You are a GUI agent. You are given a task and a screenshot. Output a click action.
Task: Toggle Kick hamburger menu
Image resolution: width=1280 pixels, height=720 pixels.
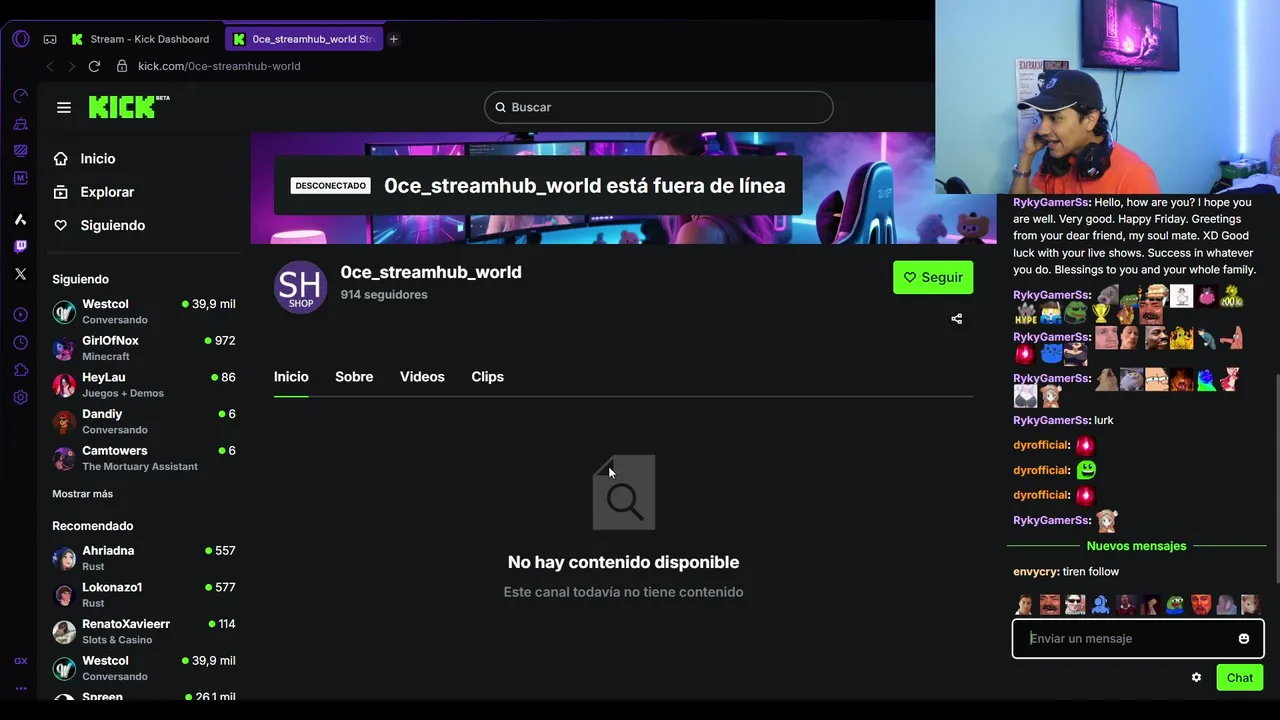tap(64, 107)
